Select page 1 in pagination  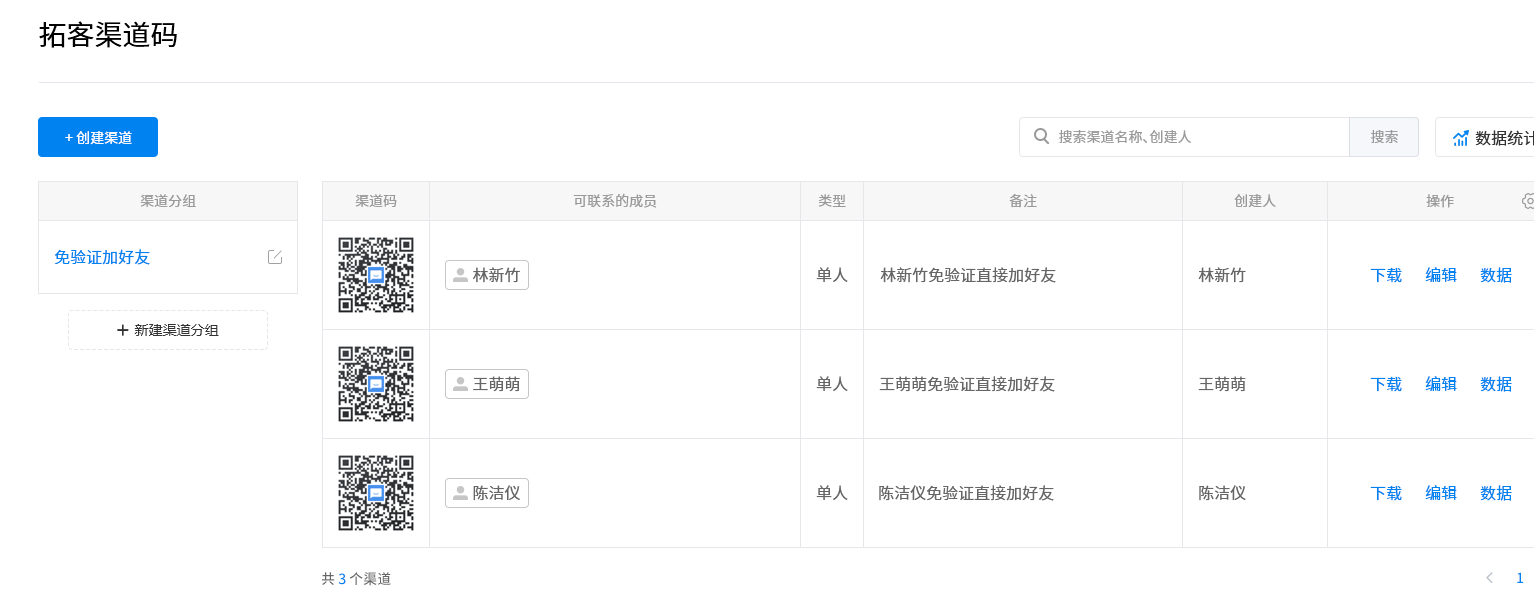pyautogui.click(x=1520, y=578)
